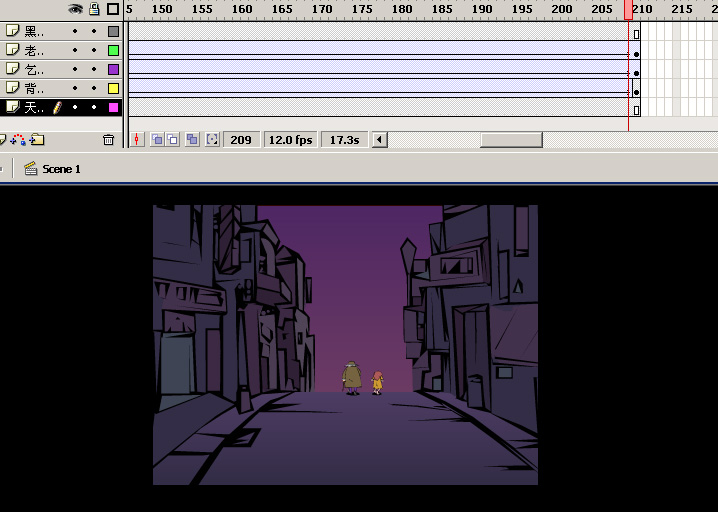Click the purple outline swatch of the 乞 layer

113,69
